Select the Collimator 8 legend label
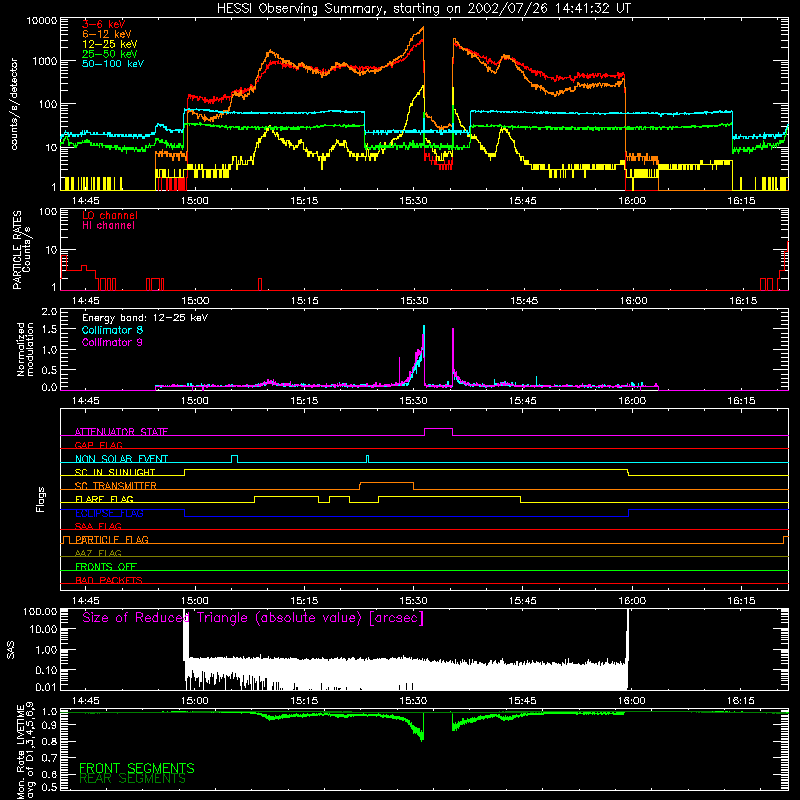Screen dimensions: 800x800 [x=112, y=330]
